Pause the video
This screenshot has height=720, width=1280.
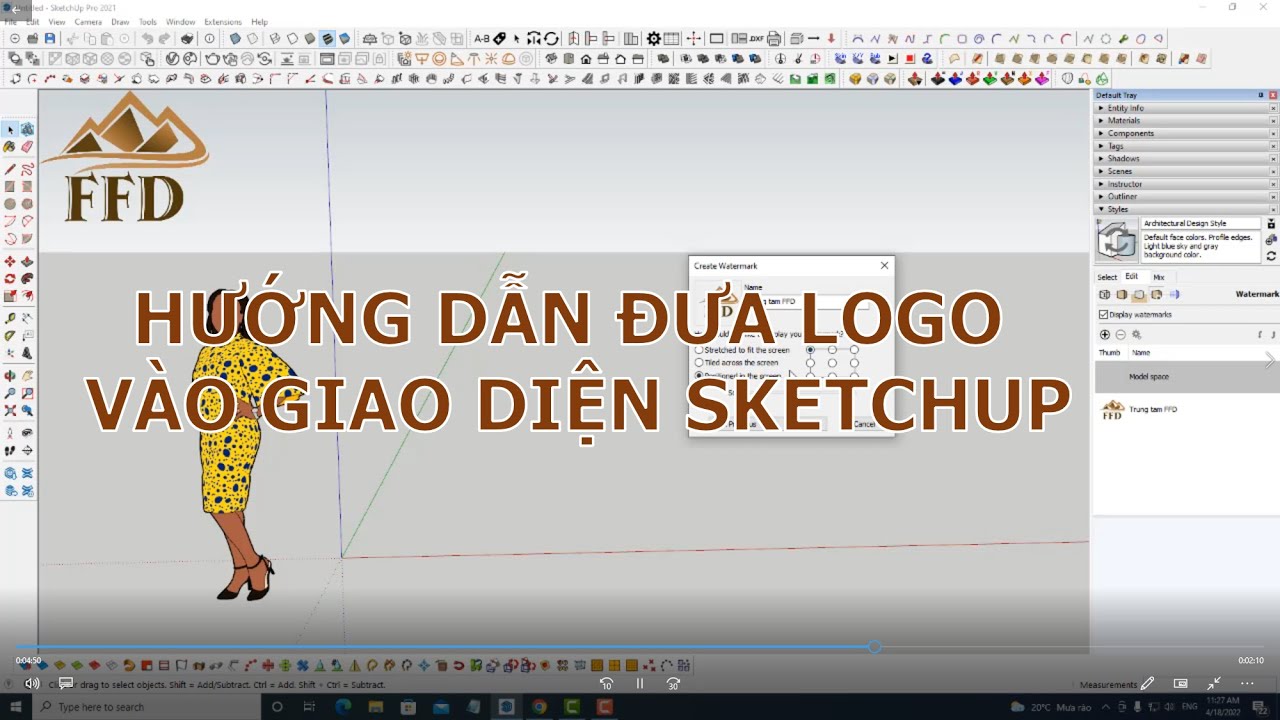coord(640,683)
